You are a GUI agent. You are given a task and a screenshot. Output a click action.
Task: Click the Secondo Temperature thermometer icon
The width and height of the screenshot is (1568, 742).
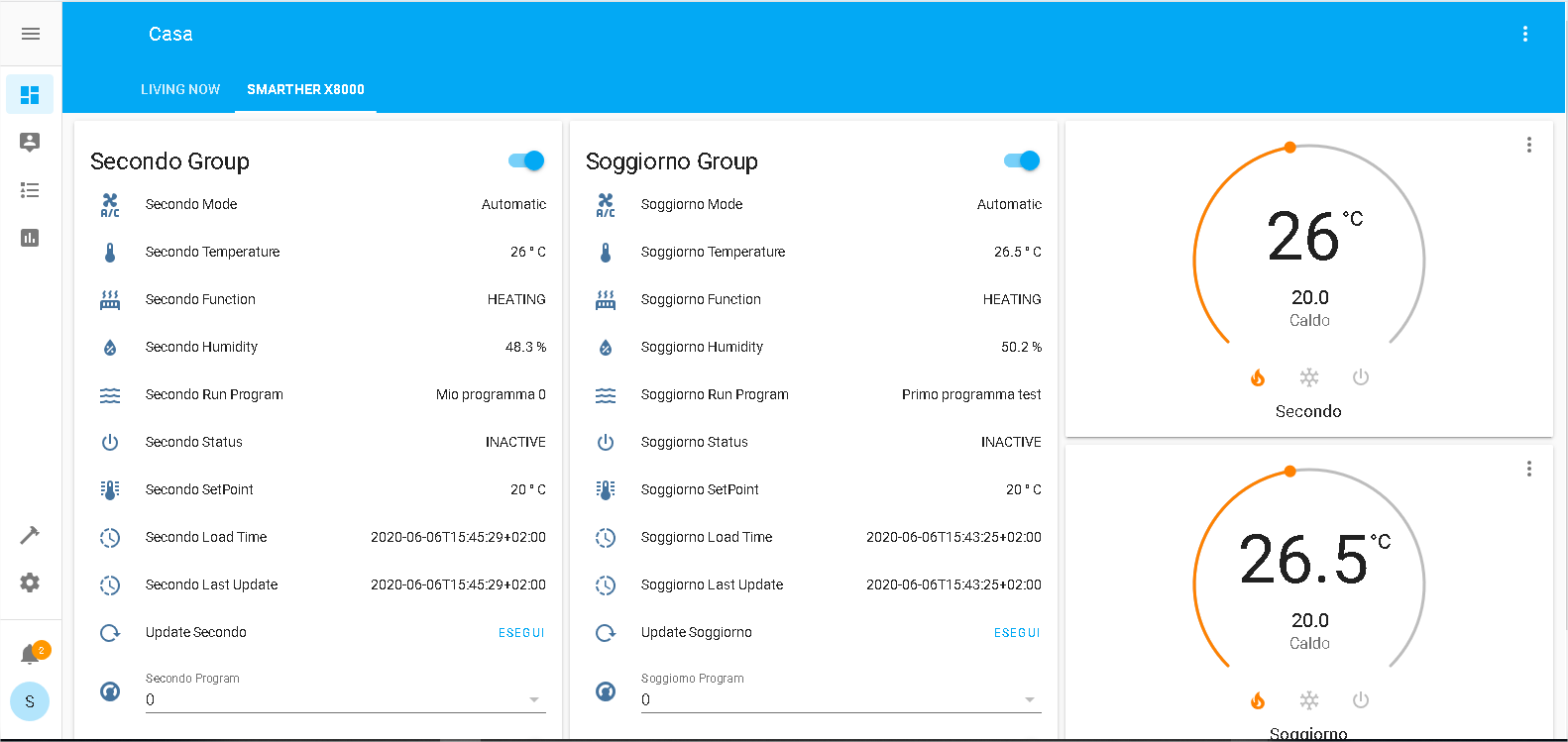(110, 253)
